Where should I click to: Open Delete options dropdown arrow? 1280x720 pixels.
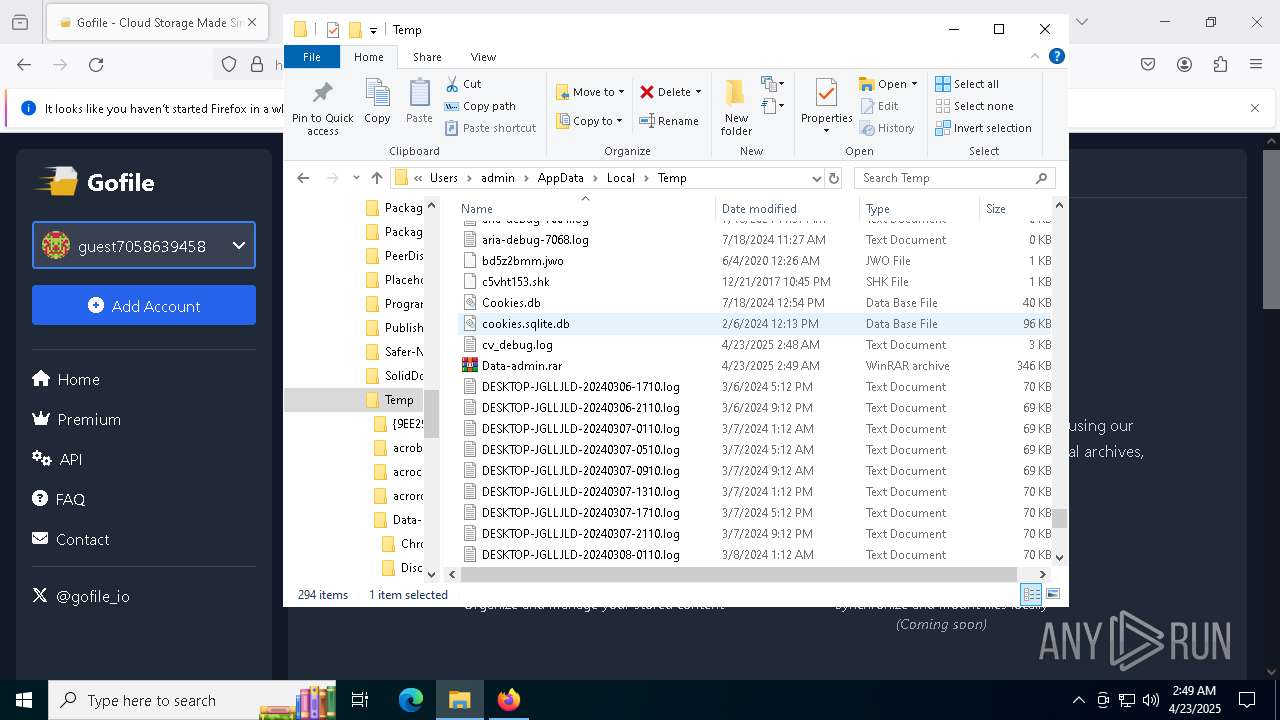click(698, 92)
